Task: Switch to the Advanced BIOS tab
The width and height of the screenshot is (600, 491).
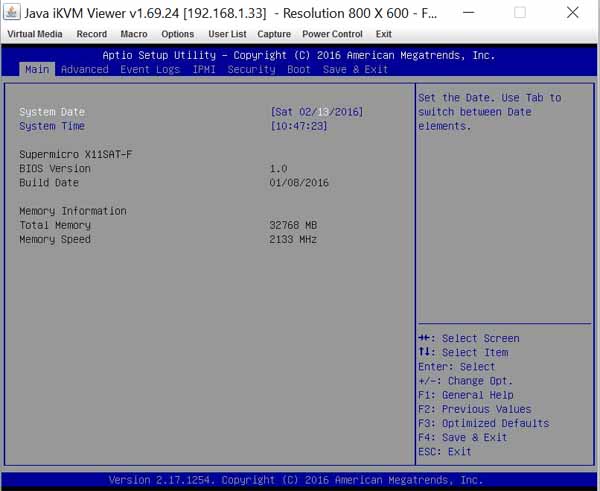Action: point(85,69)
